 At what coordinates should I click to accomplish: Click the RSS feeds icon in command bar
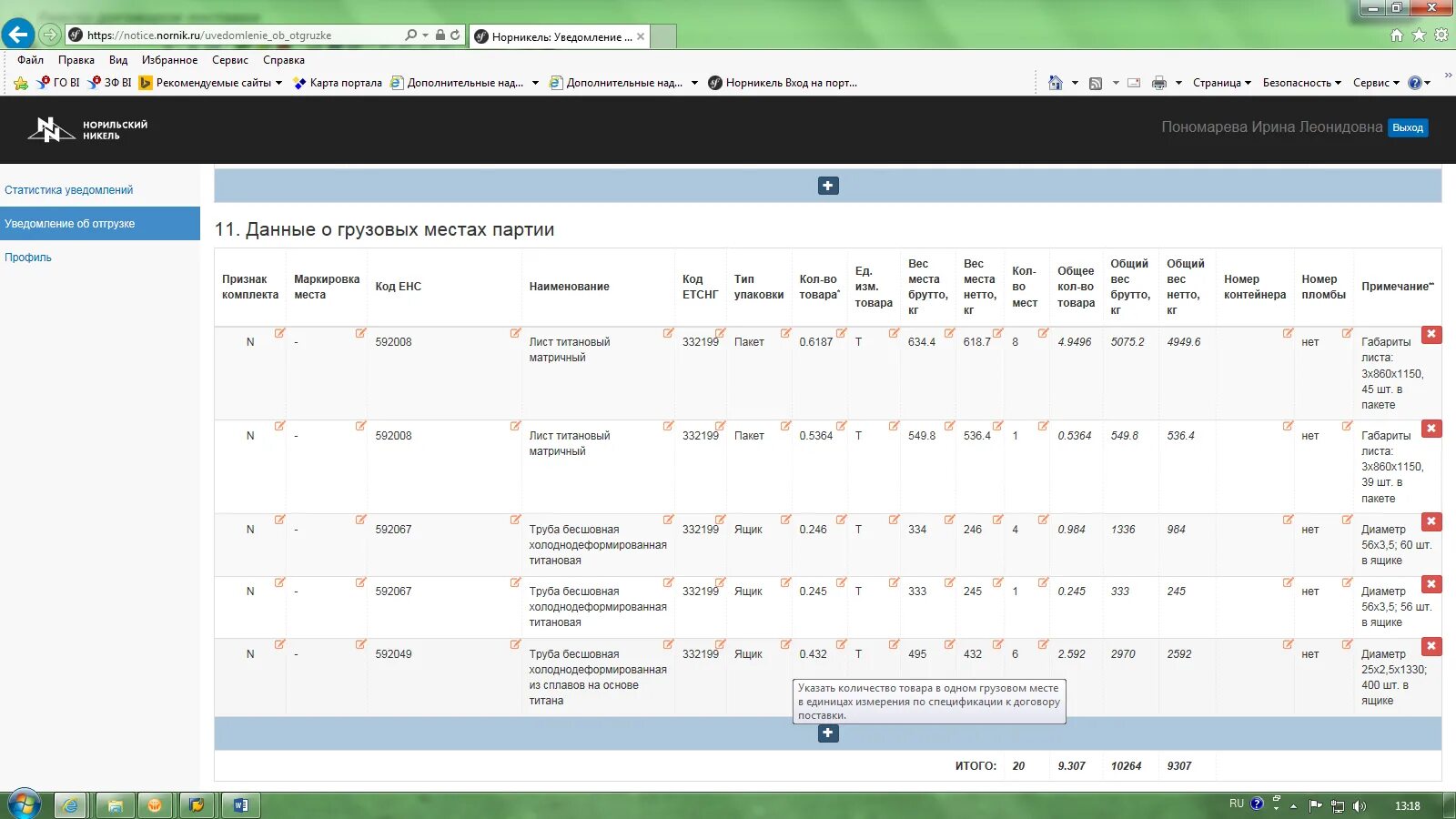1096,83
